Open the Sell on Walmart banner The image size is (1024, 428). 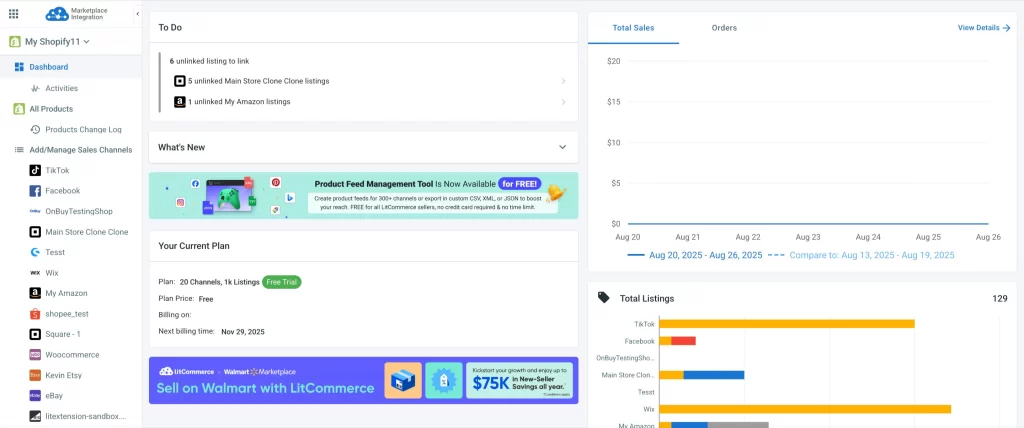coord(364,380)
